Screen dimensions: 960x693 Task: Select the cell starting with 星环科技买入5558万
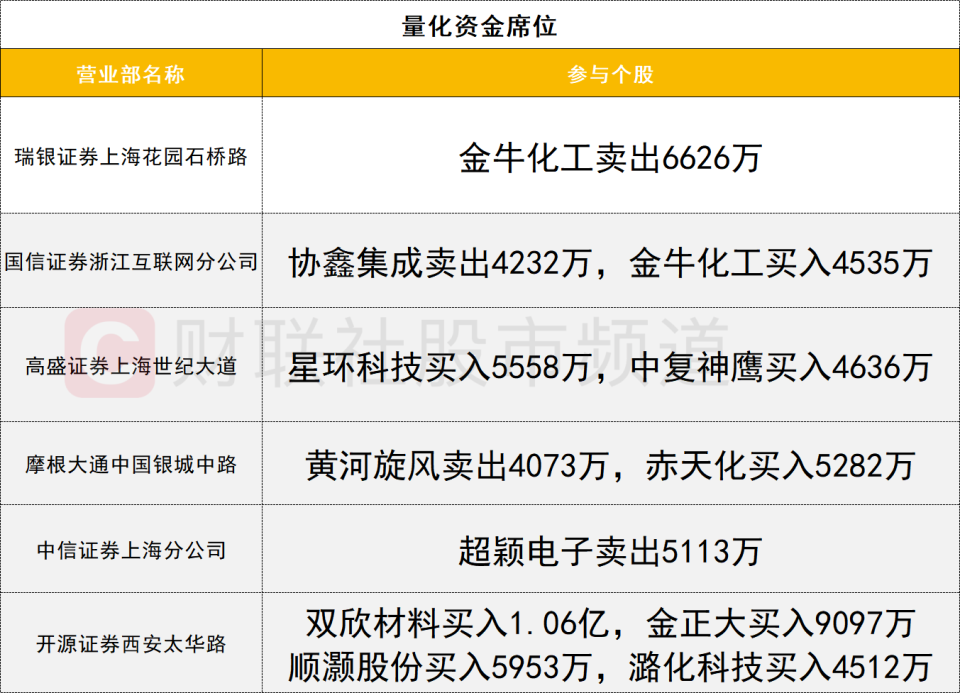point(610,365)
